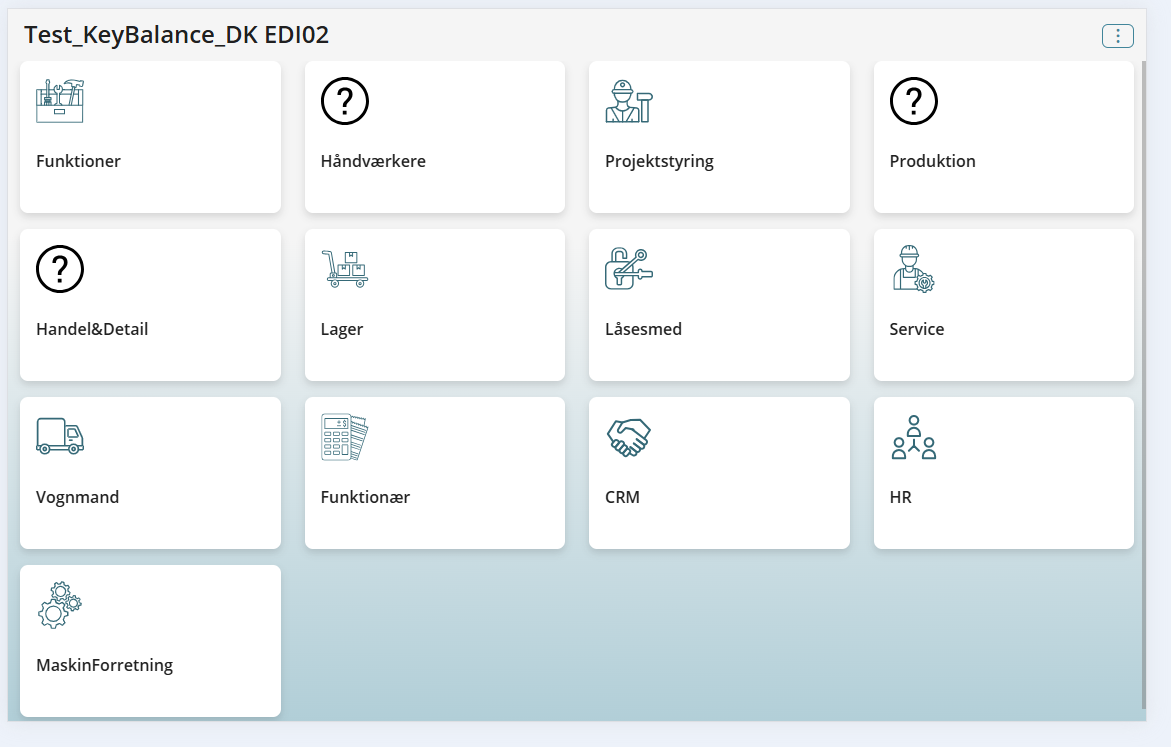Click the toolbox icon on Funktioner tile
Viewport: 1171px width, 747px height.
tap(60, 100)
